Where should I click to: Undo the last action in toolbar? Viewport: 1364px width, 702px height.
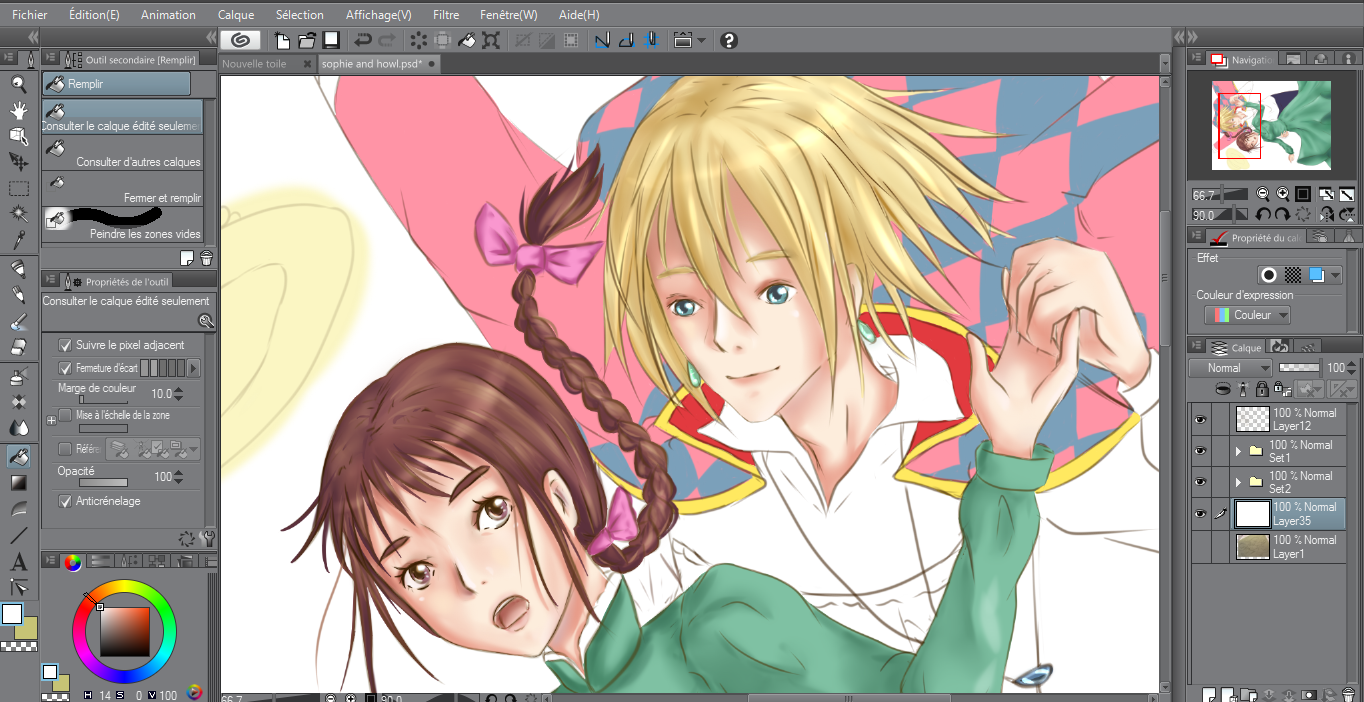[363, 40]
